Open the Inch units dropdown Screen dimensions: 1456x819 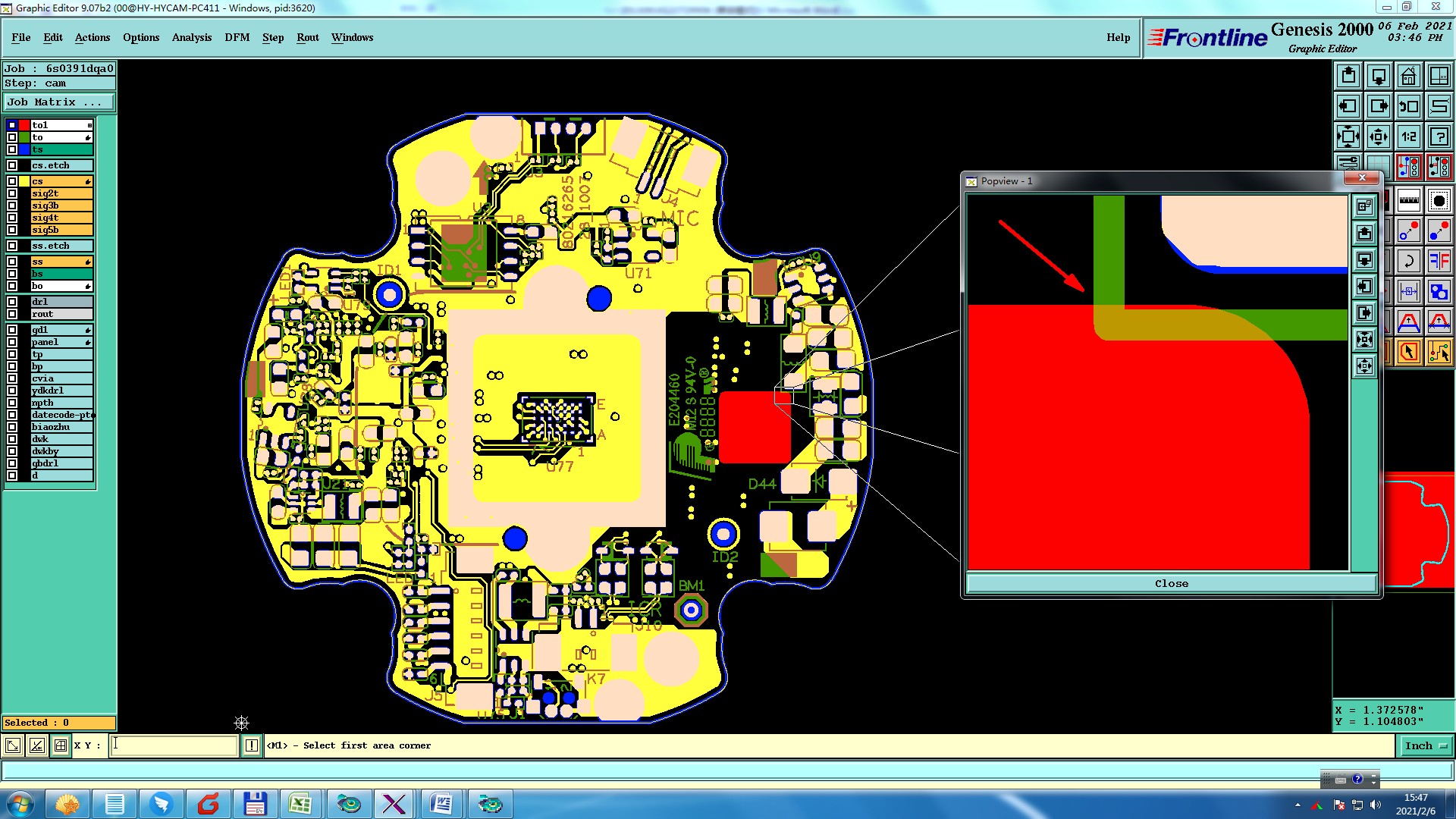click(x=1424, y=745)
